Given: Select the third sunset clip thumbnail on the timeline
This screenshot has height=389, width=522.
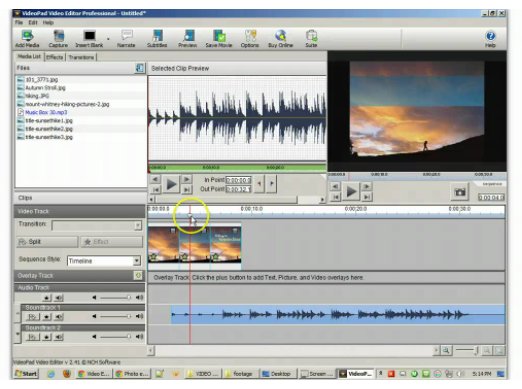Looking at the screenshot, I should coord(226,245).
